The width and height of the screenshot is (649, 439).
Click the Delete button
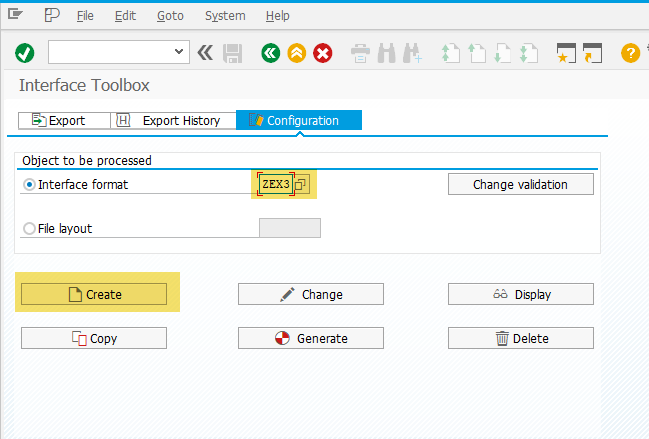pos(521,338)
